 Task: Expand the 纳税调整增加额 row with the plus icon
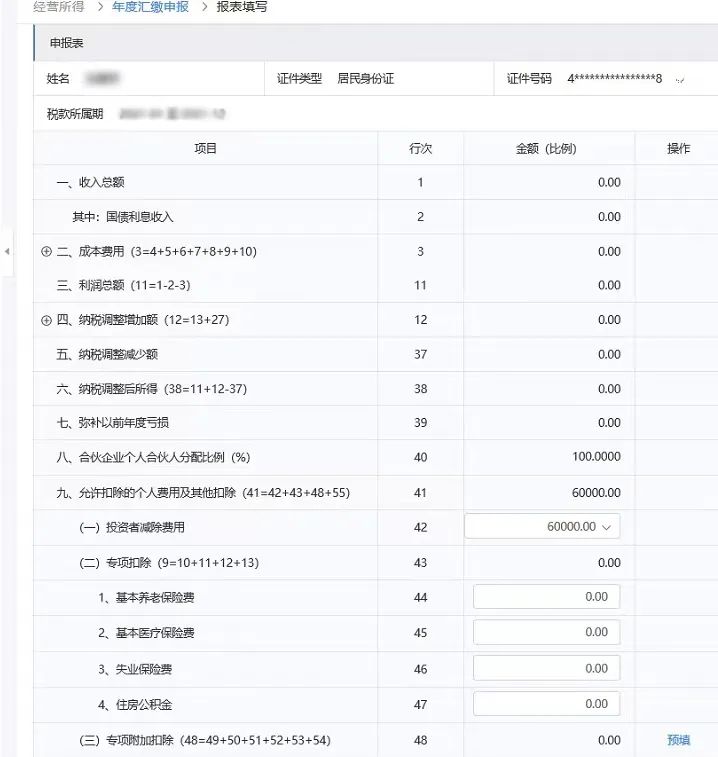(x=46, y=320)
